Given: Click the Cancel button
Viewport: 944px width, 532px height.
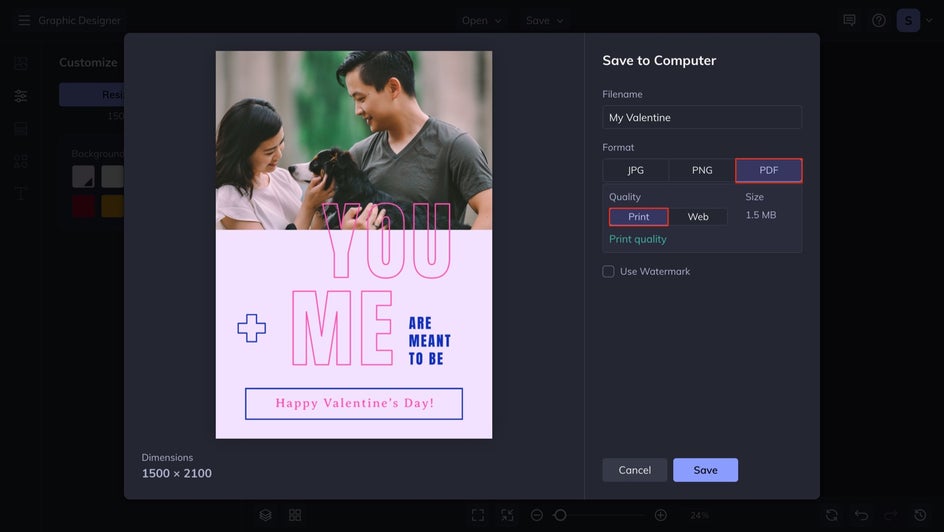Looking at the screenshot, I should click(x=635, y=470).
